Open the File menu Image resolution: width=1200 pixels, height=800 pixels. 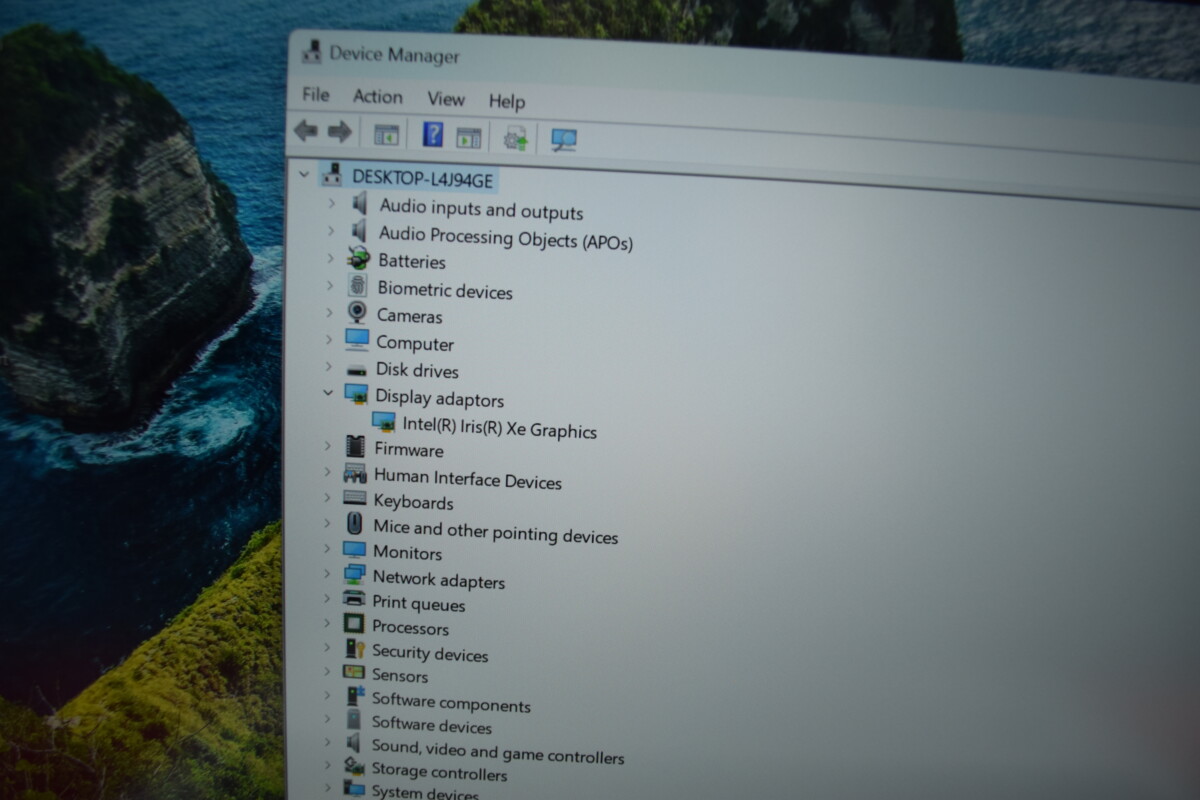click(x=315, y=94)
